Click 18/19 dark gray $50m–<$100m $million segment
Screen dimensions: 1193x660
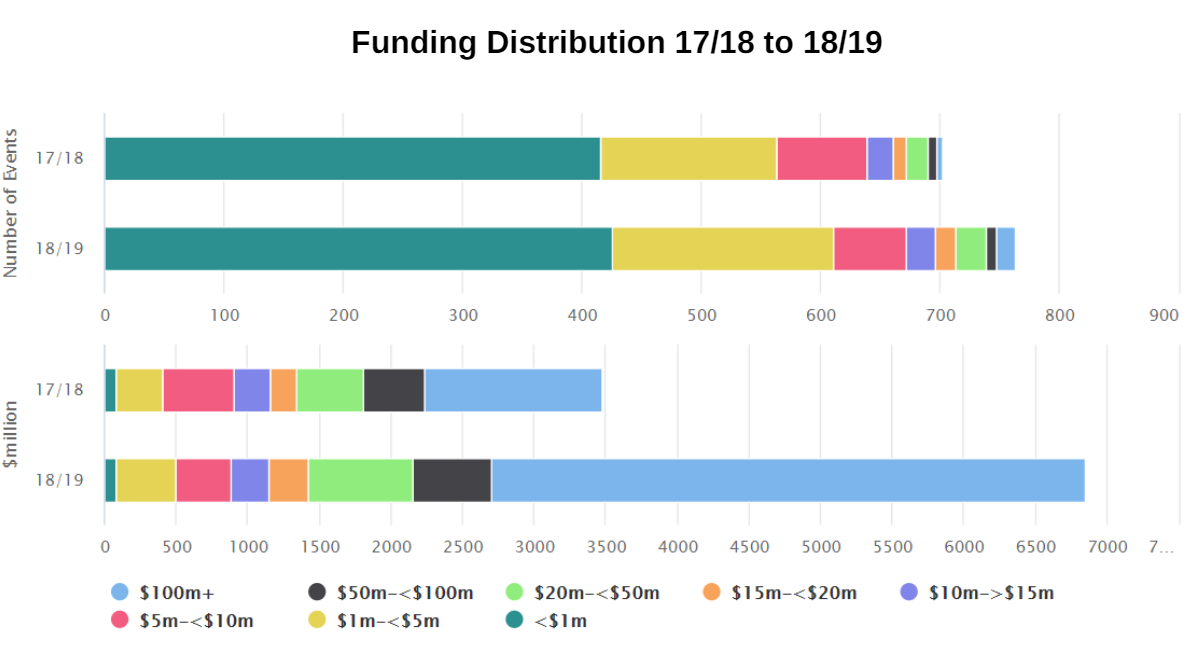452,481
